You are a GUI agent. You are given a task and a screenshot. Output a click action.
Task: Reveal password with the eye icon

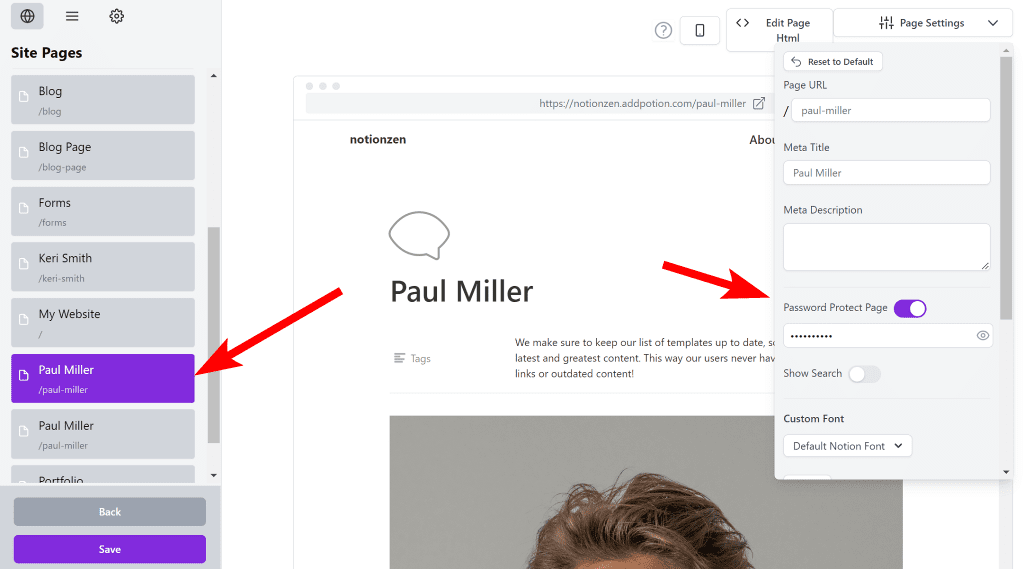(x=982, y=336)
